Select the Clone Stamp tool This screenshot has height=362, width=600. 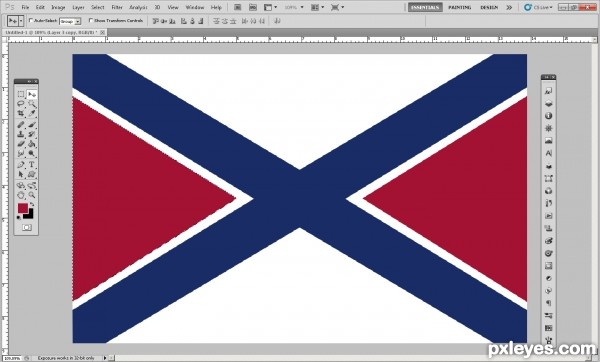[21, 134]
